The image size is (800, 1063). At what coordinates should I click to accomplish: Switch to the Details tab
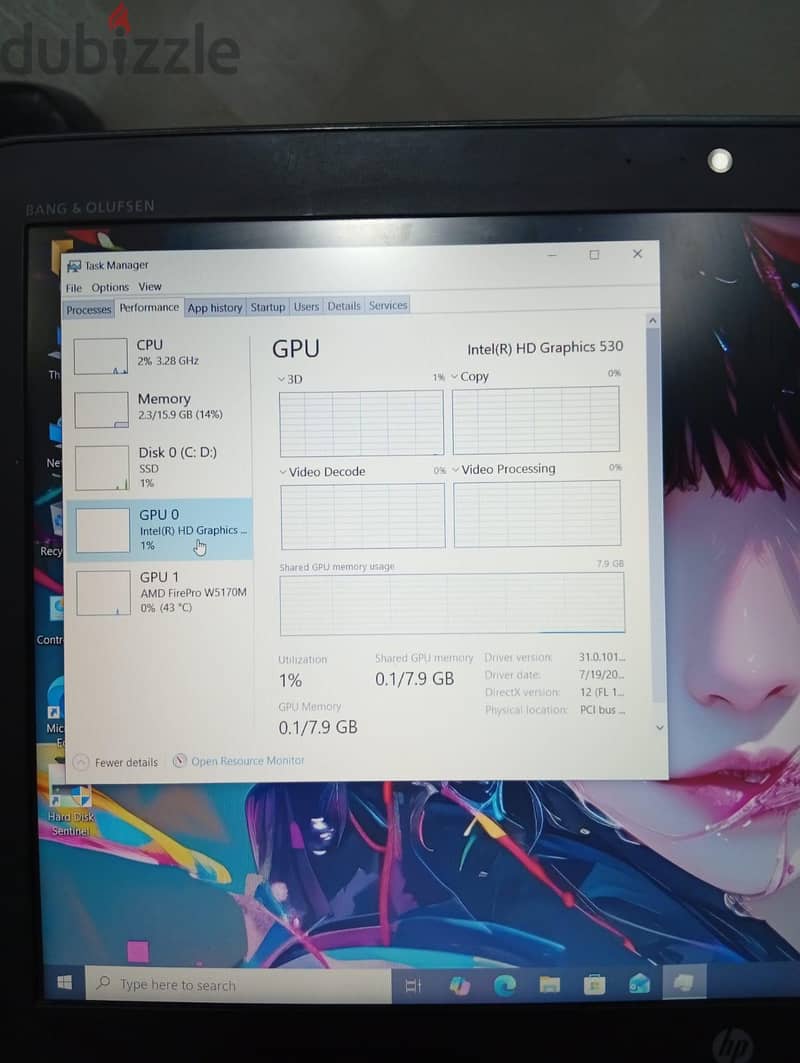[x=344, y=306]
